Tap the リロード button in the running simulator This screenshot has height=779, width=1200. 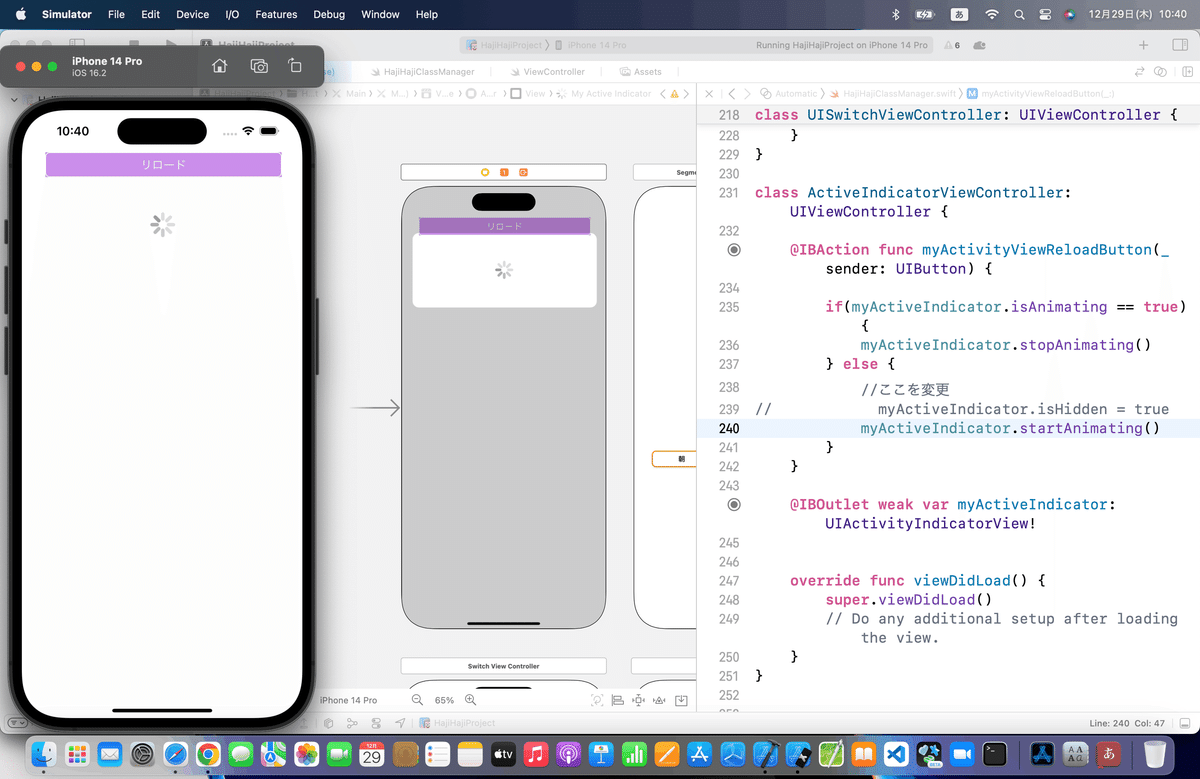163,165
